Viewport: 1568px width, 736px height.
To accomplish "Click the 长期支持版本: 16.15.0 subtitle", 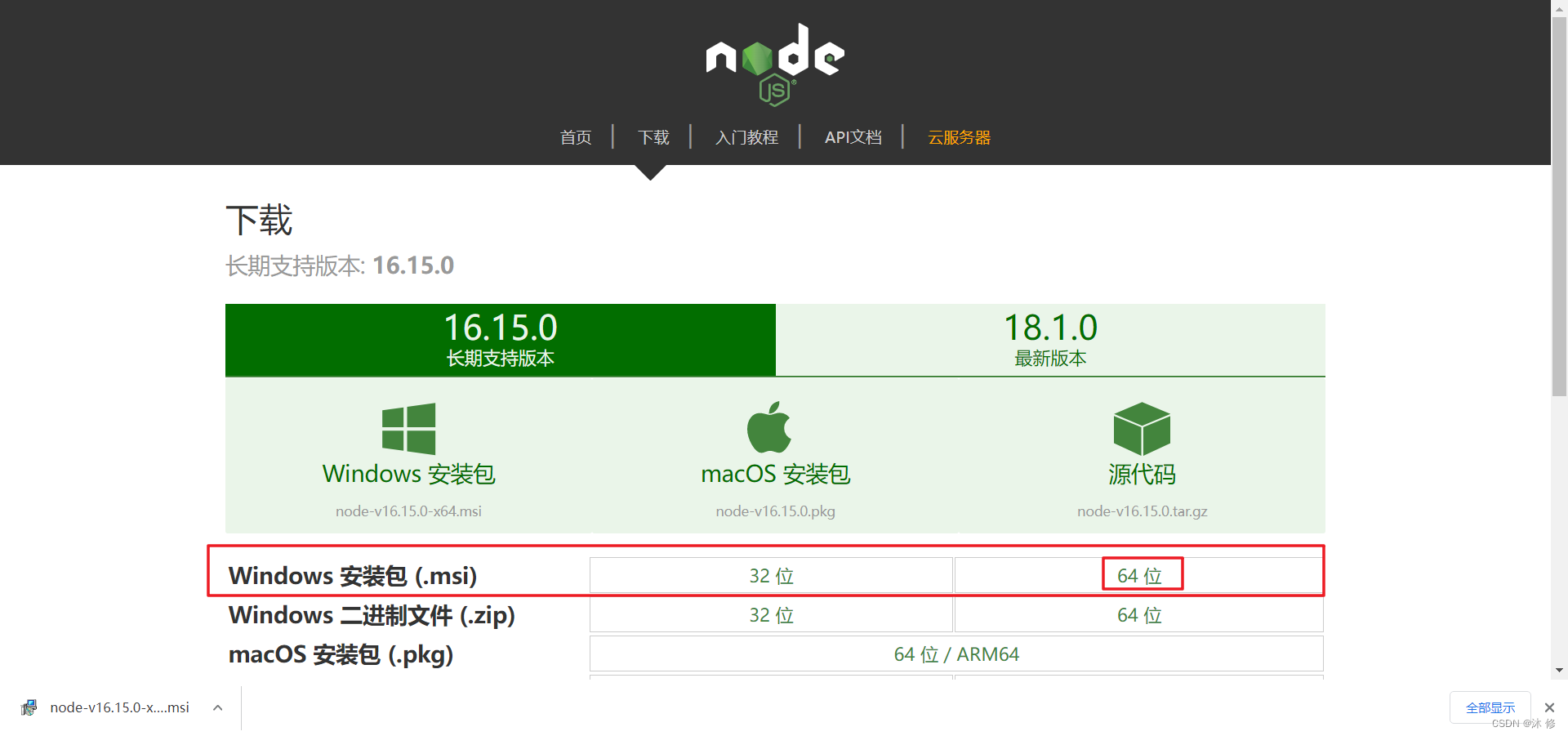I will click(340, 265).
